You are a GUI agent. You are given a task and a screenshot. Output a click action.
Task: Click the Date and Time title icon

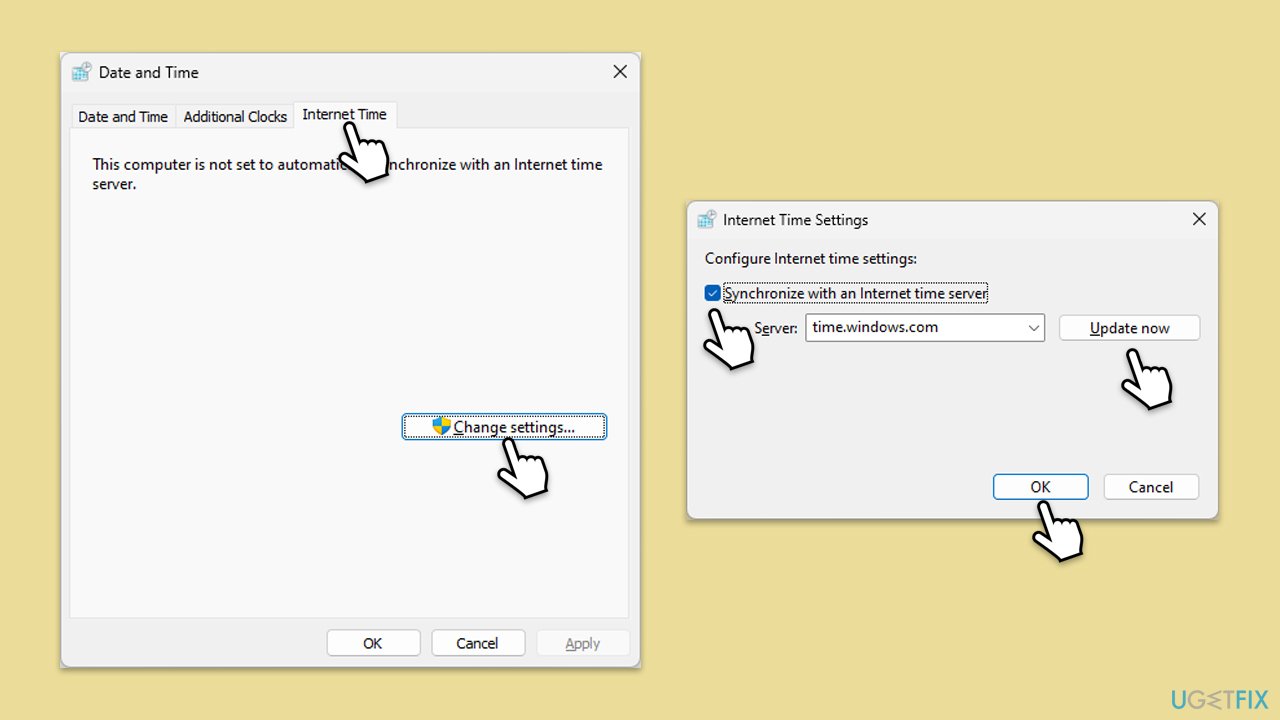click(82, 72)
